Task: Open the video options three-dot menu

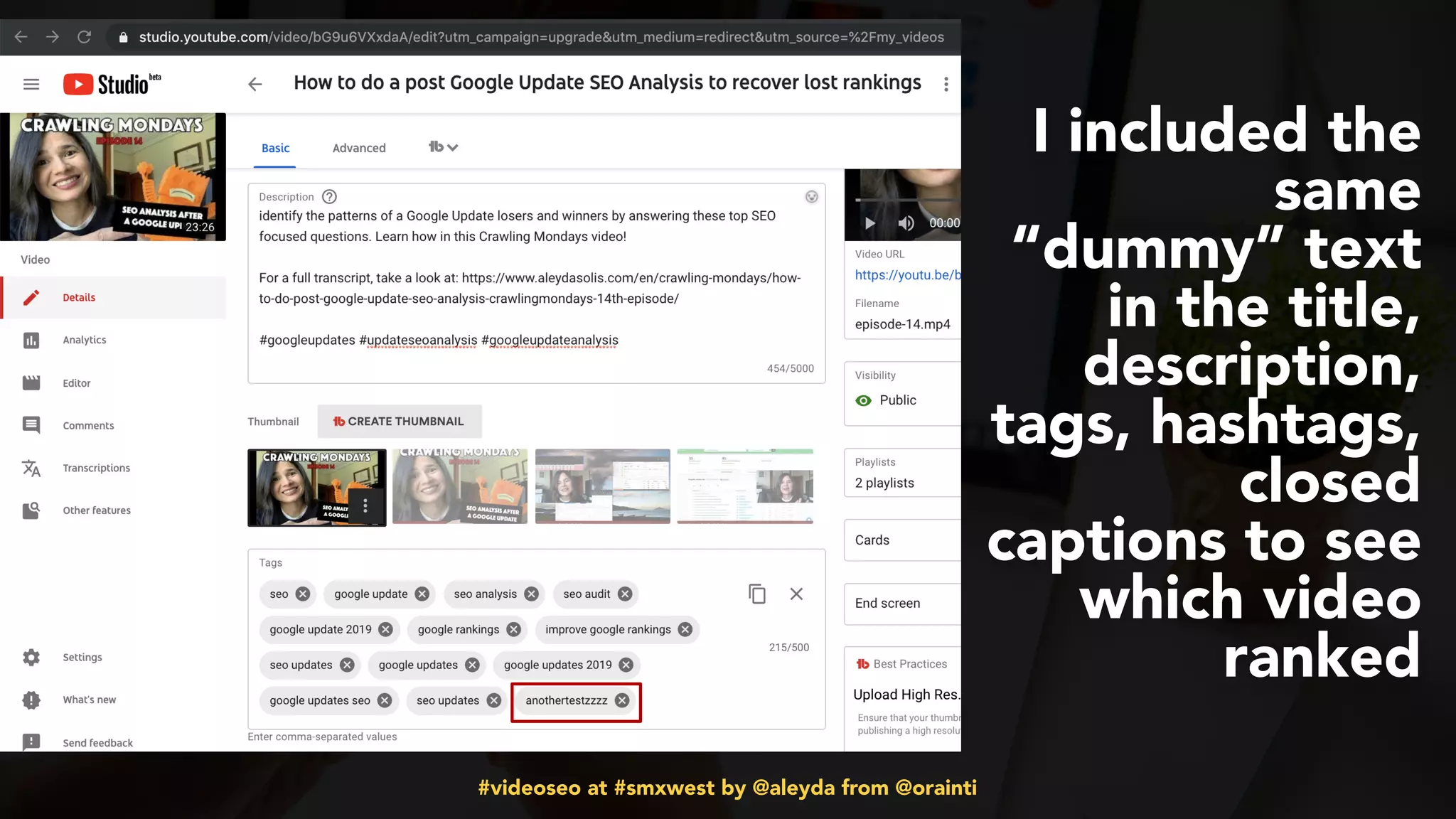Action: (946, 85)
